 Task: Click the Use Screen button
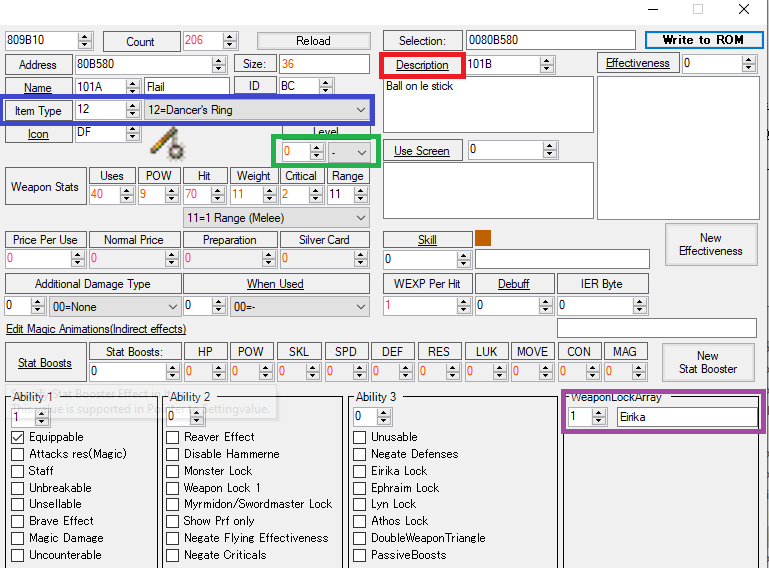pos(421,151)
